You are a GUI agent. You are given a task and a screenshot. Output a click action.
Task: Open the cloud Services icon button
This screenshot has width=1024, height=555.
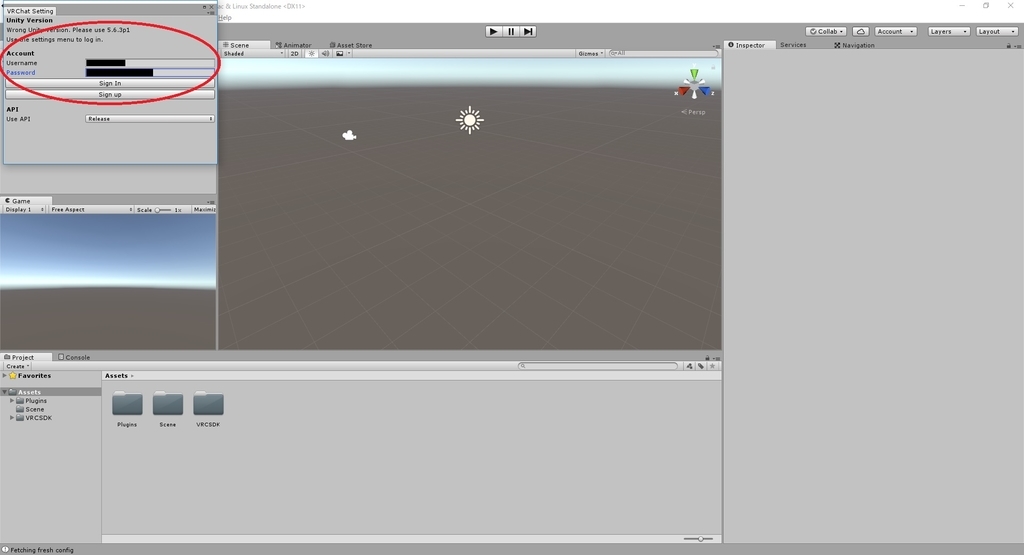[861, 31]
